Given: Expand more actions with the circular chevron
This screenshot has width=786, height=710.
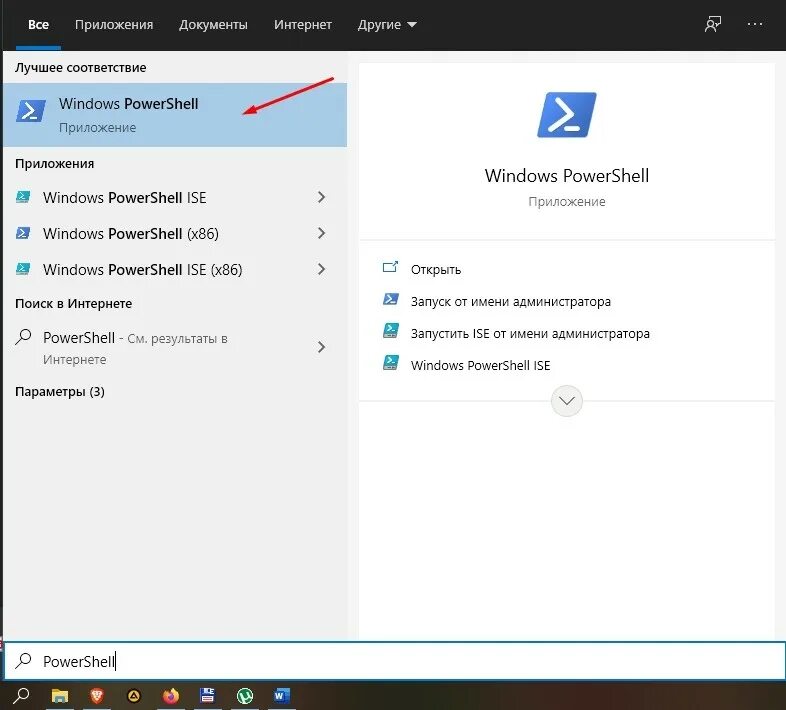Looking at the screenshot, I should pos(566,401).
